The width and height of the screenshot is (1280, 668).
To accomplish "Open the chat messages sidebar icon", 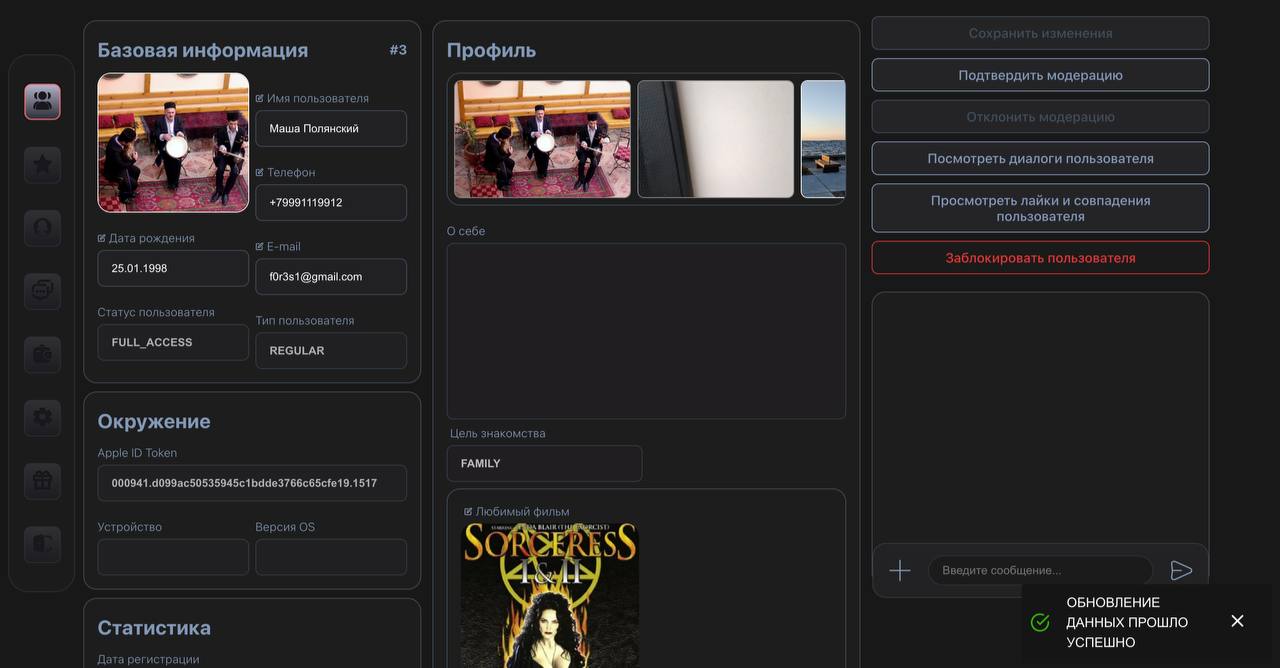I will (42, 291).
